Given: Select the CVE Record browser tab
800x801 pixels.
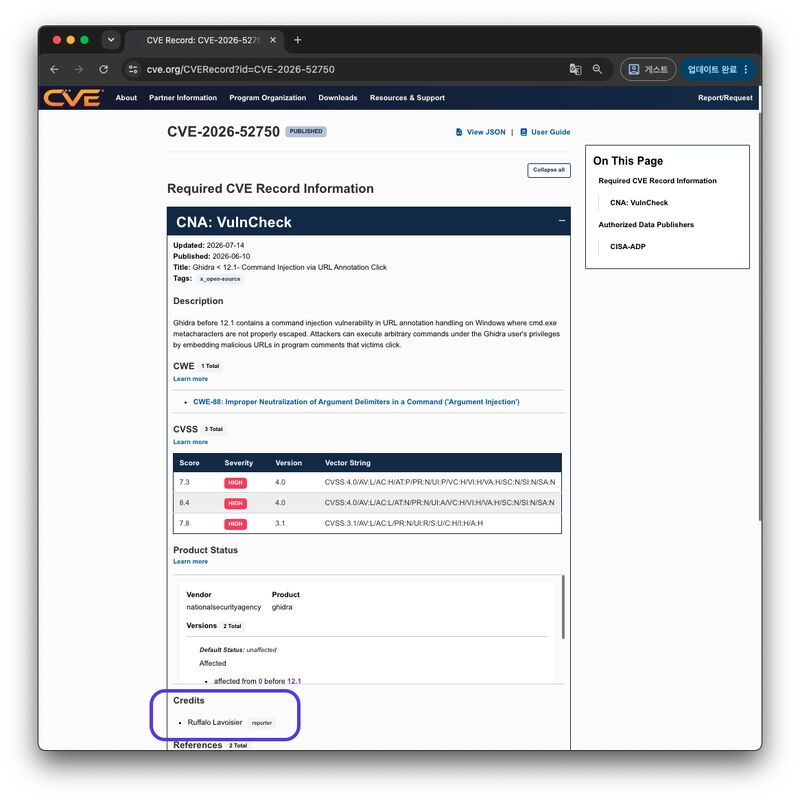Looking at the screenshot, I should point(203,40).
